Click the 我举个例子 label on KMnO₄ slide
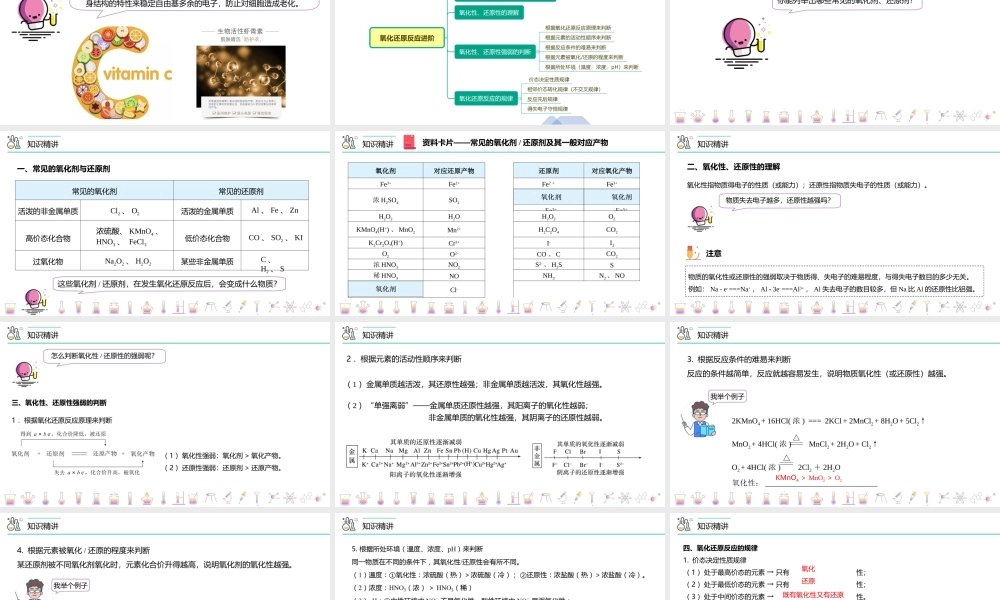The height and width of the screenshot is (600, 1000). tap(728, 396)
